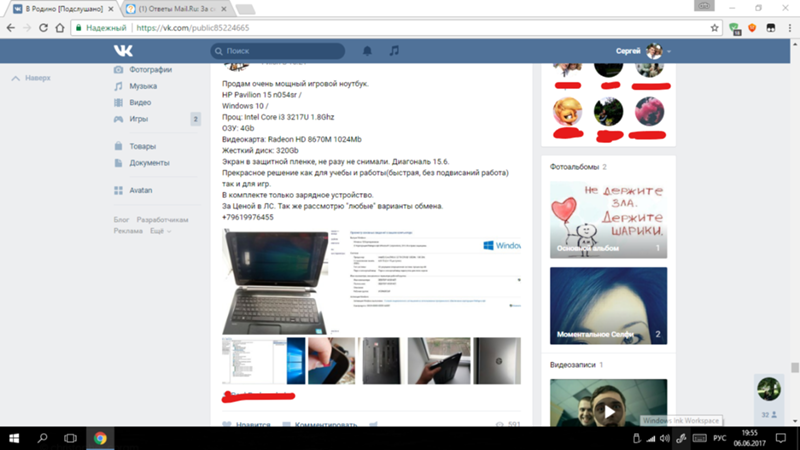Open the Реклама footer link

coord(128,231)
